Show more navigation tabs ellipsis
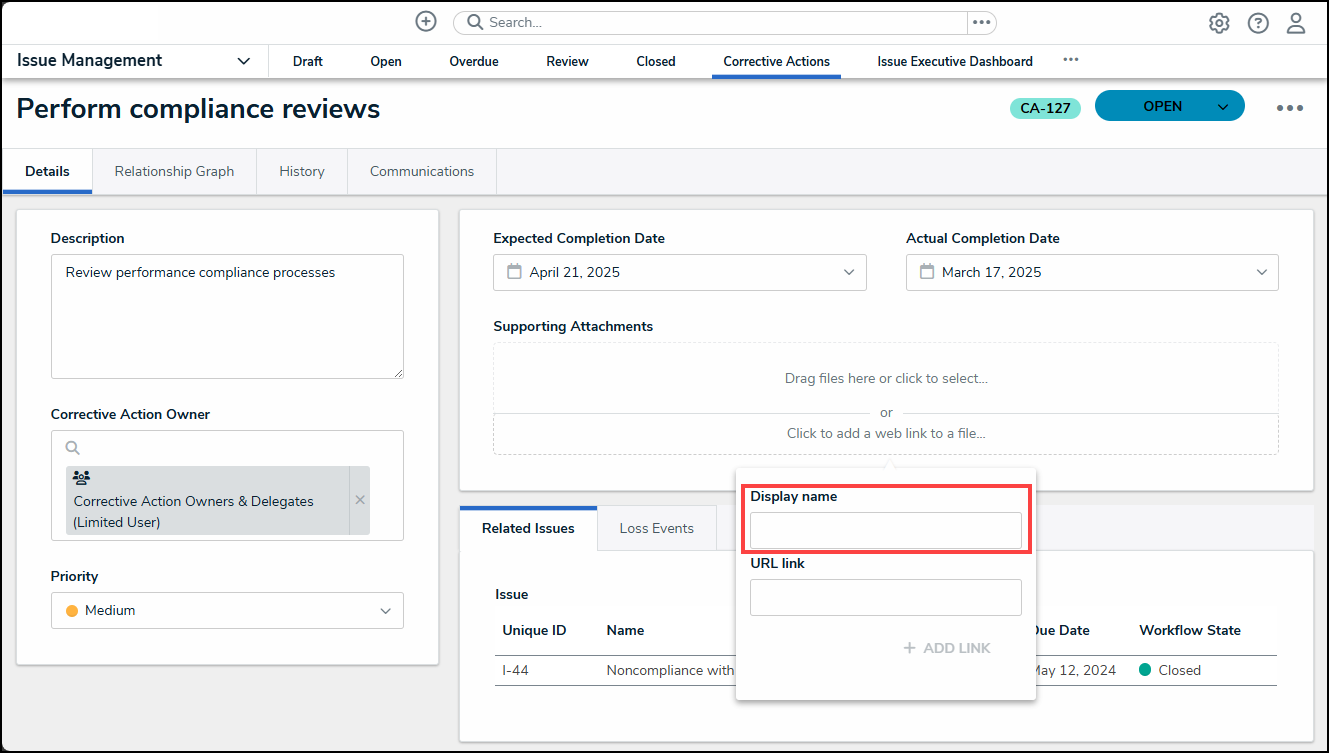 click(x=1071, y=60)
